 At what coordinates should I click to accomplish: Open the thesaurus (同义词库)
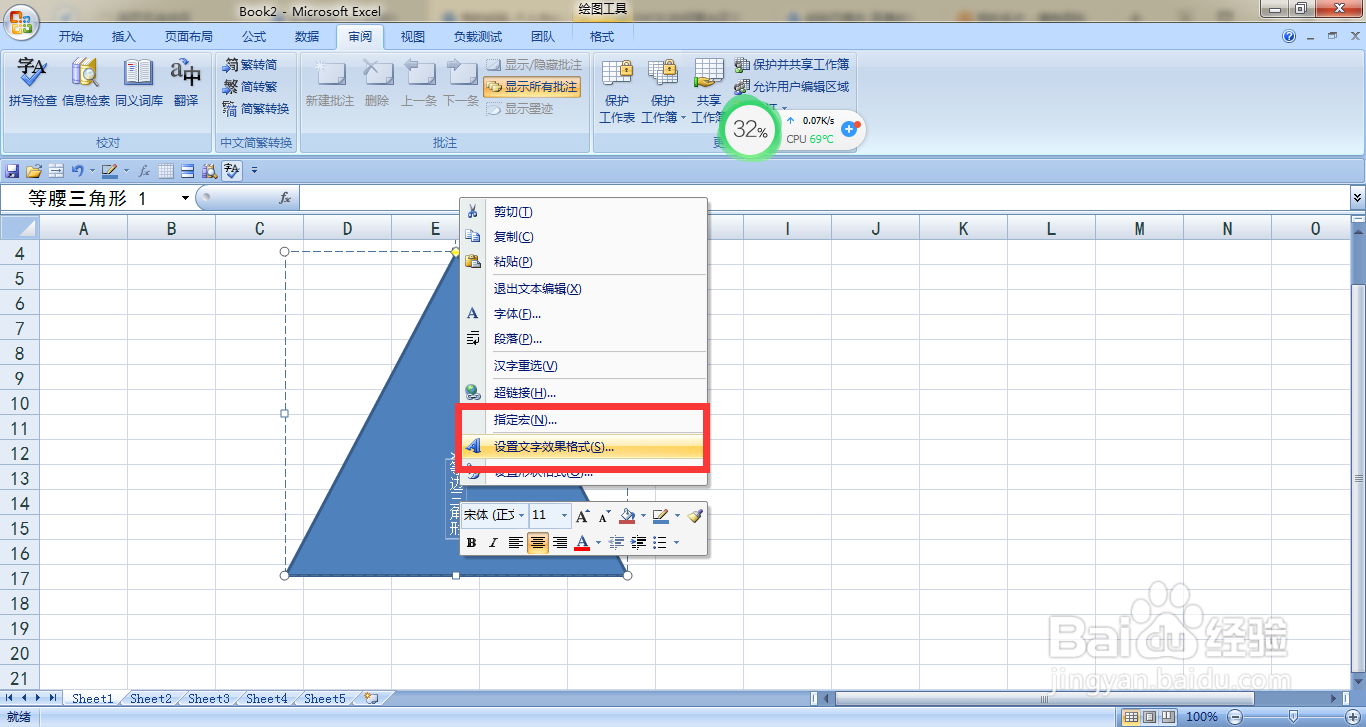click(x=139, y=83)
